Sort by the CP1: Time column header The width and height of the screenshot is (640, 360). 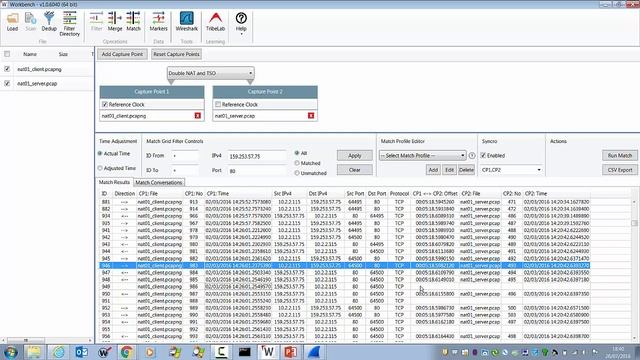(x=238, y=193)
